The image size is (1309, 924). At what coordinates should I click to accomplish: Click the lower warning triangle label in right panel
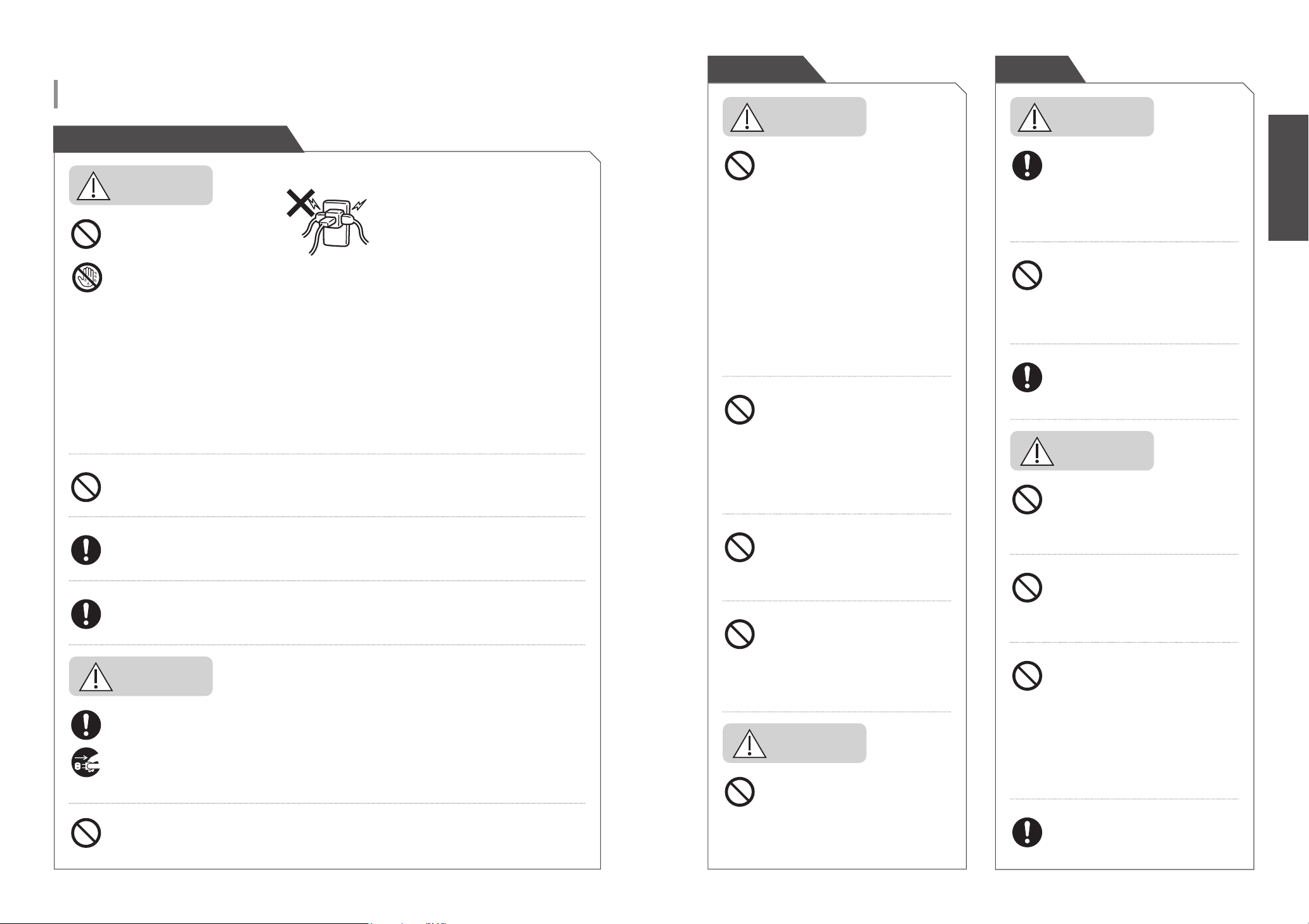click(1081, 451)
